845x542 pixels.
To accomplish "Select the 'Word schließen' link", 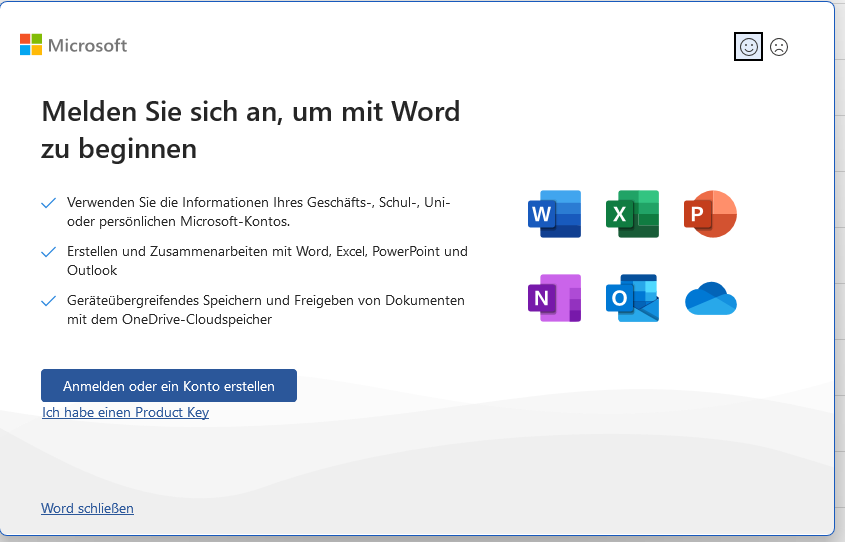I will [87, 508].
